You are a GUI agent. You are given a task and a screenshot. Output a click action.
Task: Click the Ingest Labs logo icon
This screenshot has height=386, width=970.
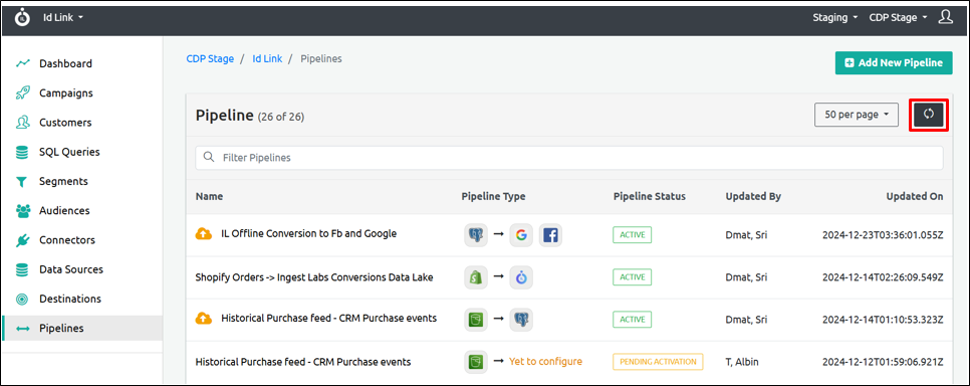(x=22, y=17)
